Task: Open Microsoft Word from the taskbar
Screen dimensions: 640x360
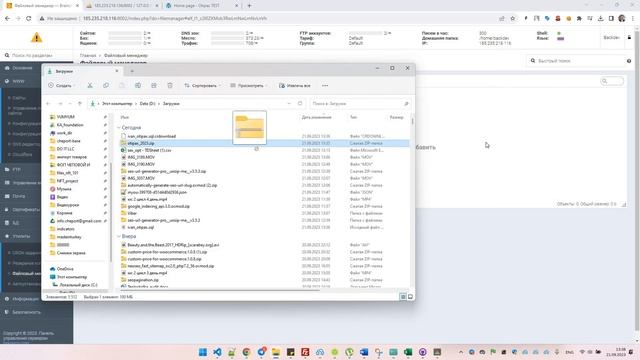Action: point(364,352)
